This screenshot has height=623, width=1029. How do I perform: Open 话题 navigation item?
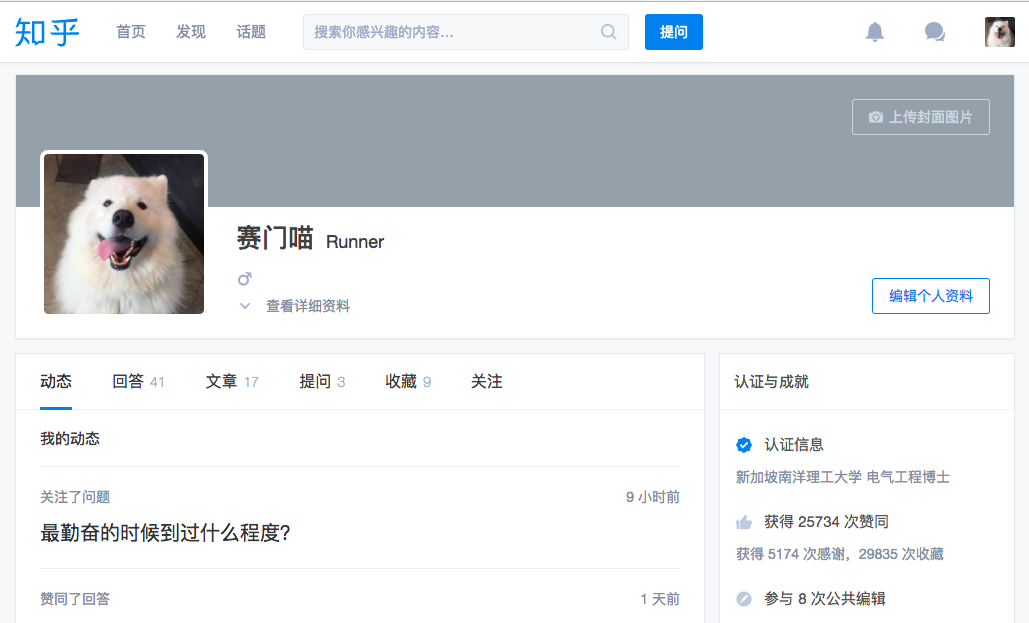[251, 32]
